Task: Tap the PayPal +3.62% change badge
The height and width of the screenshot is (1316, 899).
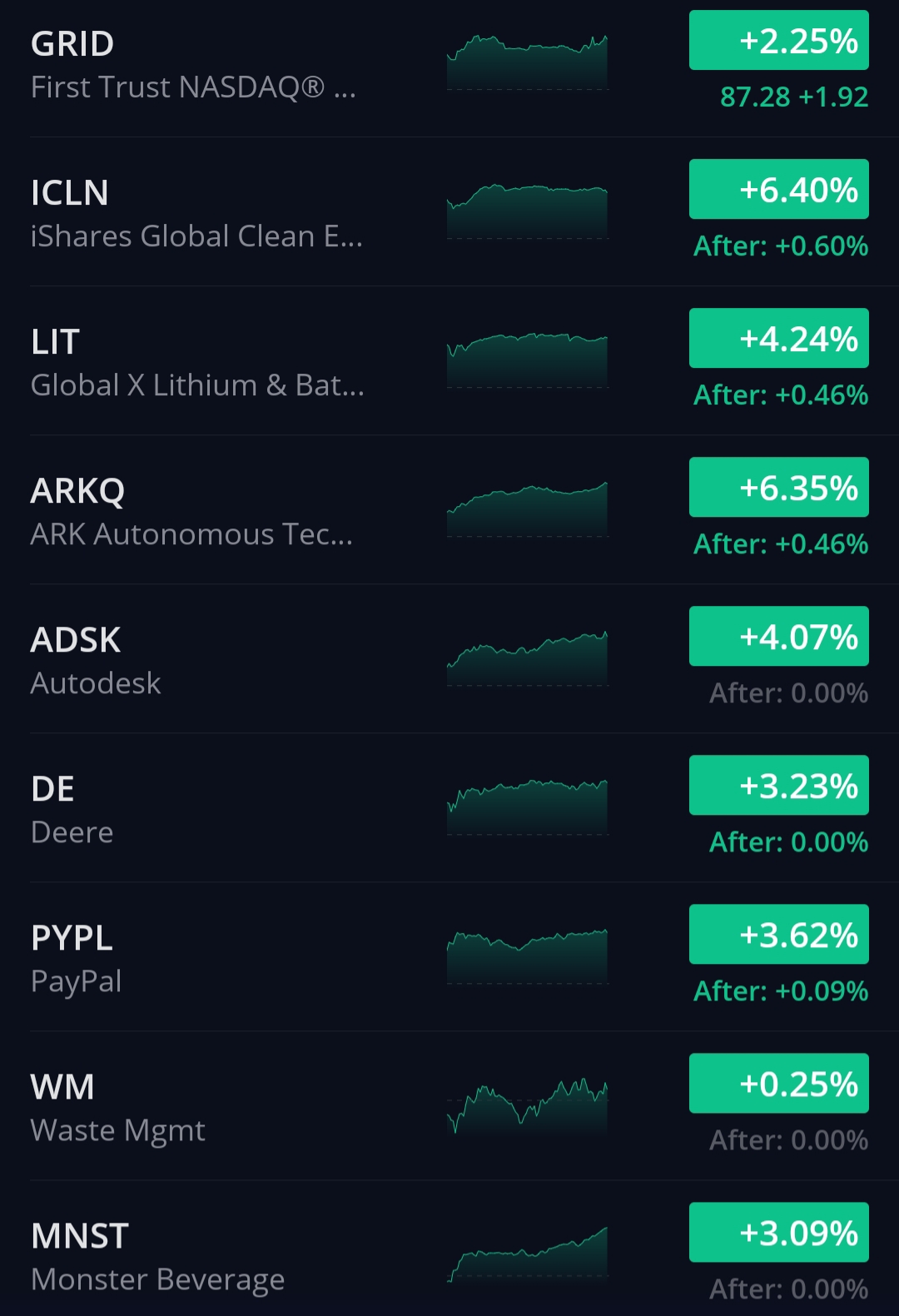Action: pos(778,935)
